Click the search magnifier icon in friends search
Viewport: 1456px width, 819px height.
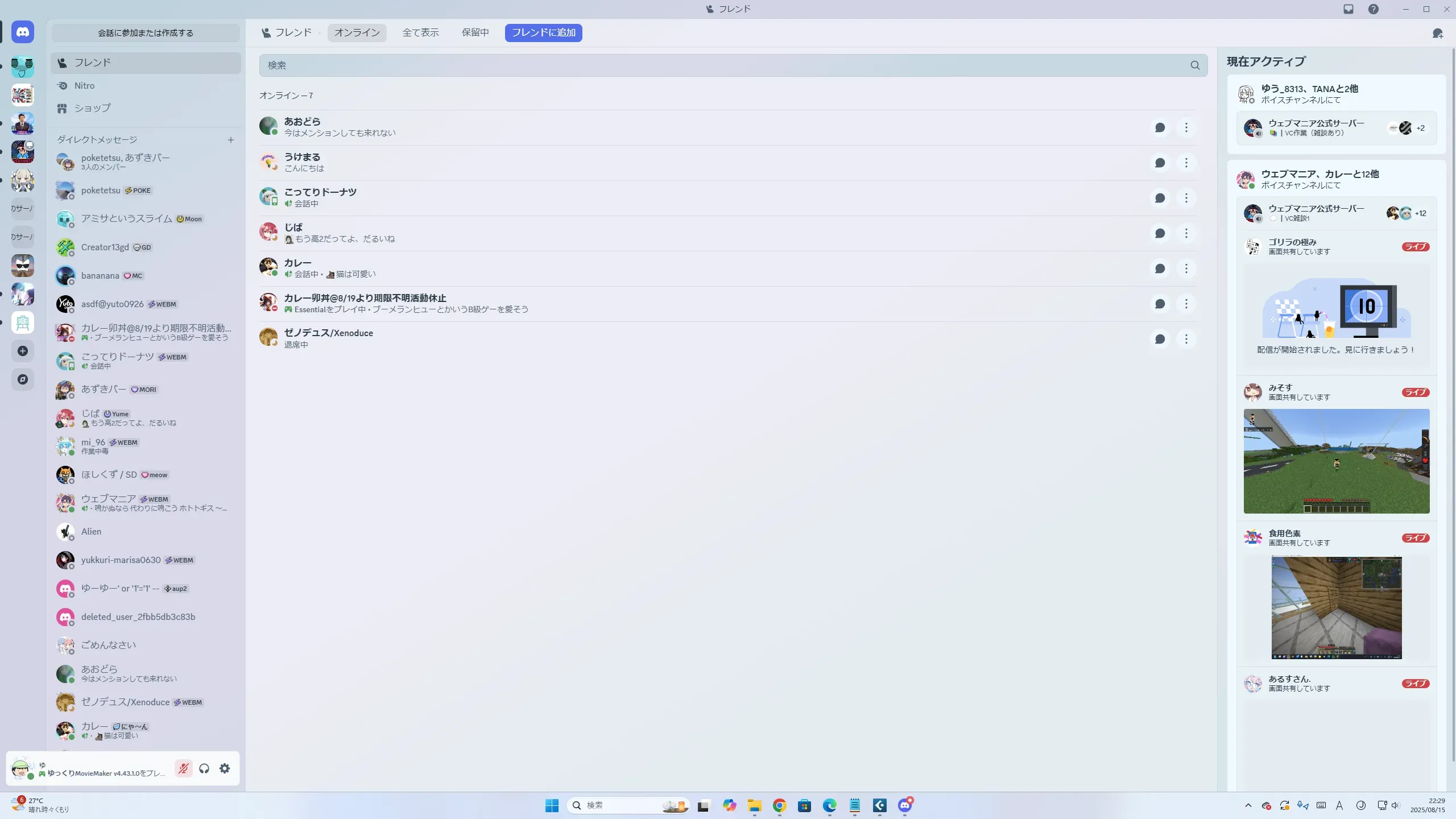point(1195,65)
